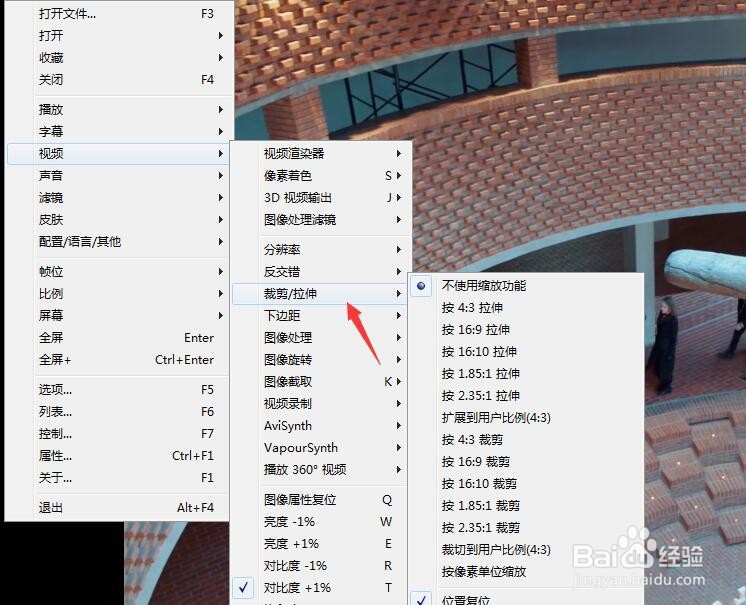Select 裁切到用户比例(4:3) option
Viewport: 746px width, 605px height.
click(x=525, y=550)
